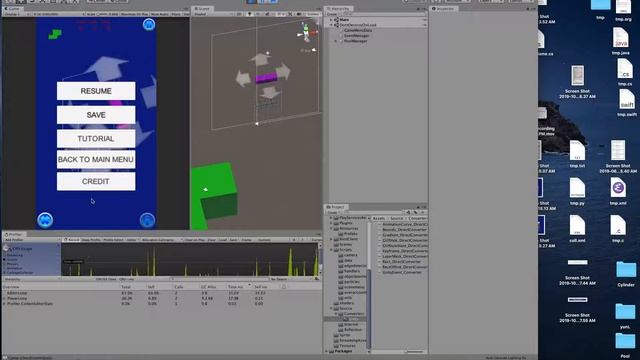
Task: Click the round blue button at bottom-right of game view
Action: coord(147,220)
